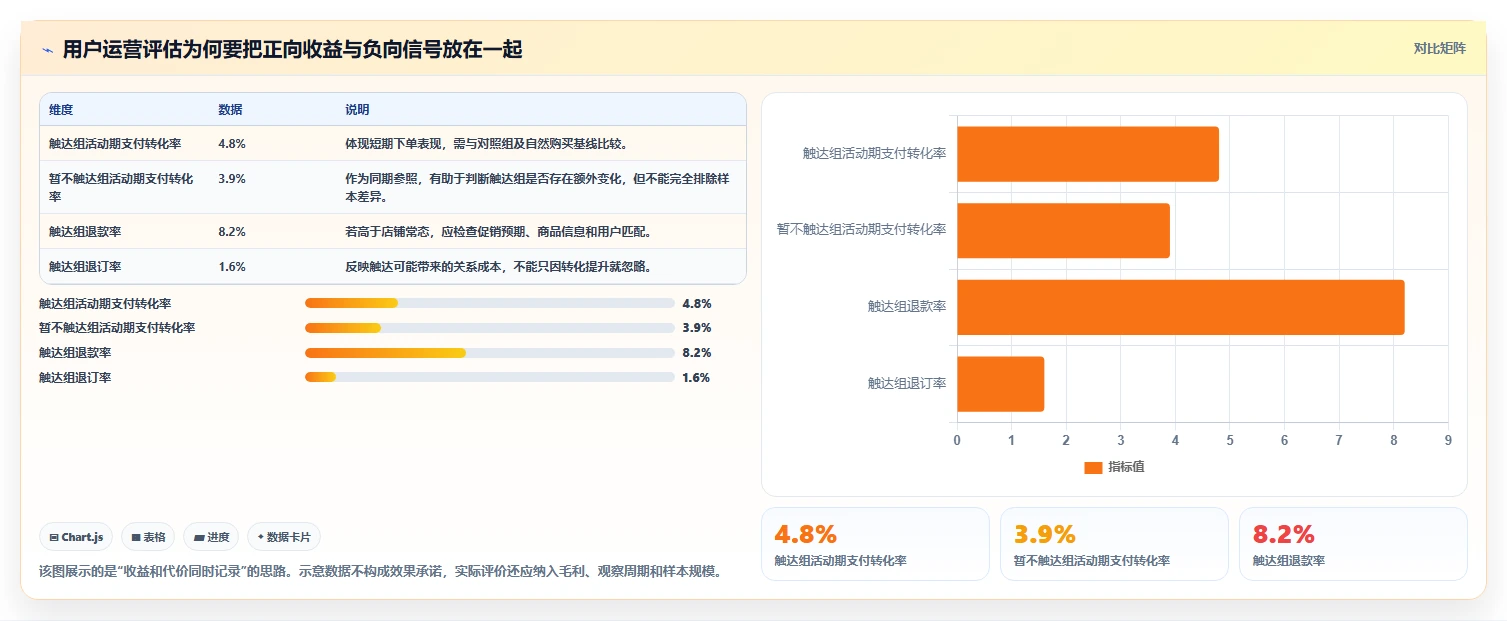Click chart bar for 暂不触达组活动期支付转化率

1063,231
